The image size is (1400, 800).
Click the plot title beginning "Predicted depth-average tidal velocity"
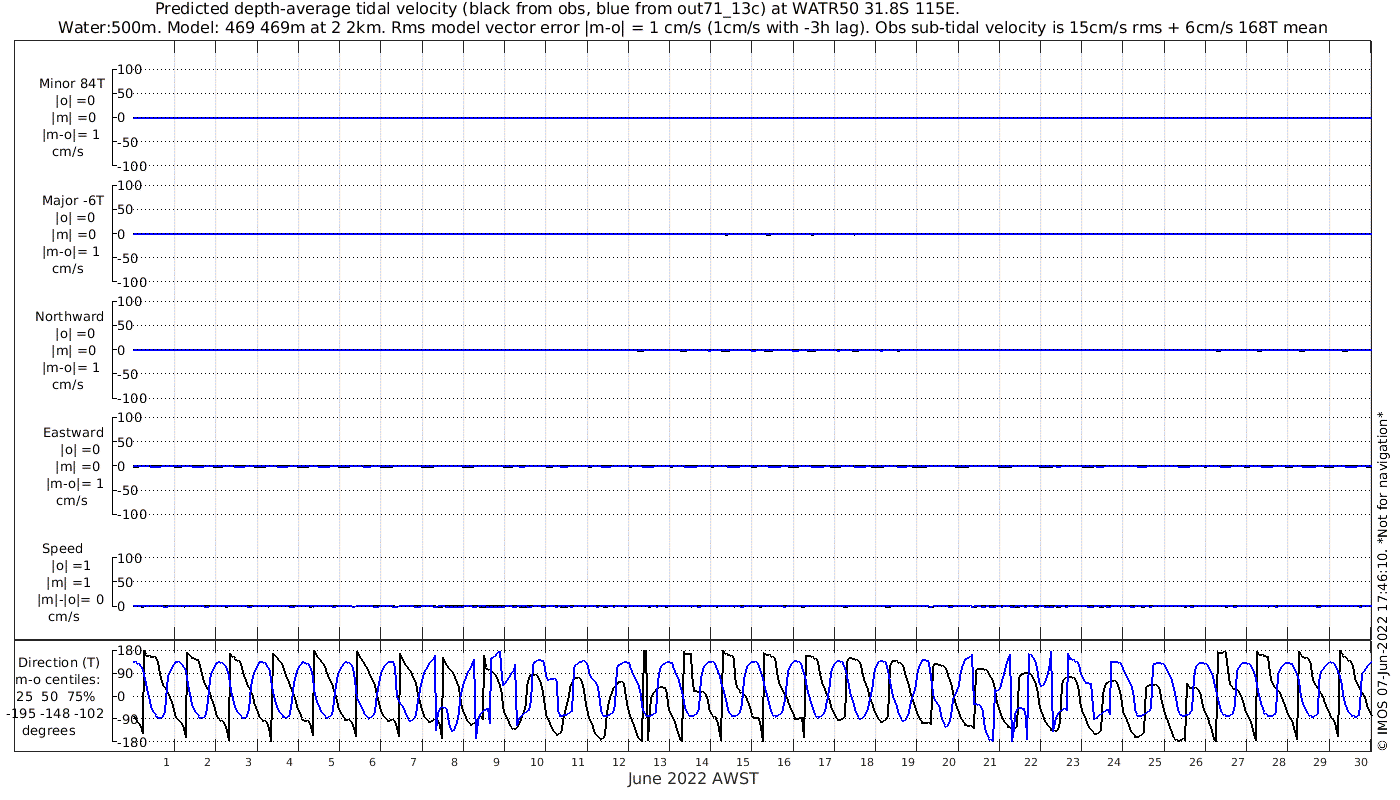coord(557,9)
